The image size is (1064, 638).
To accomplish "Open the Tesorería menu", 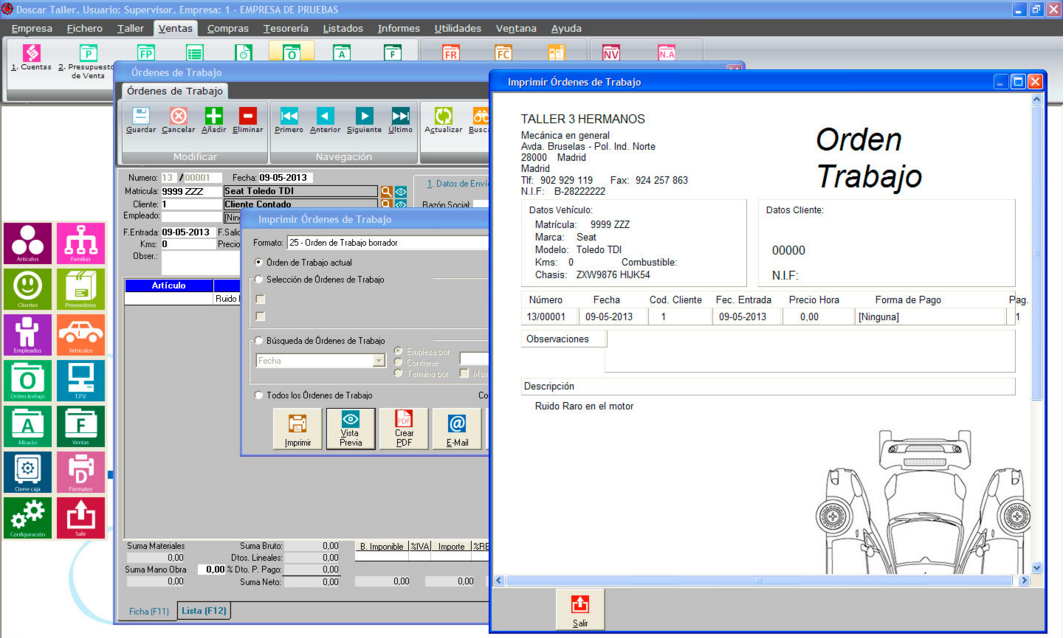I will (285, 28).
